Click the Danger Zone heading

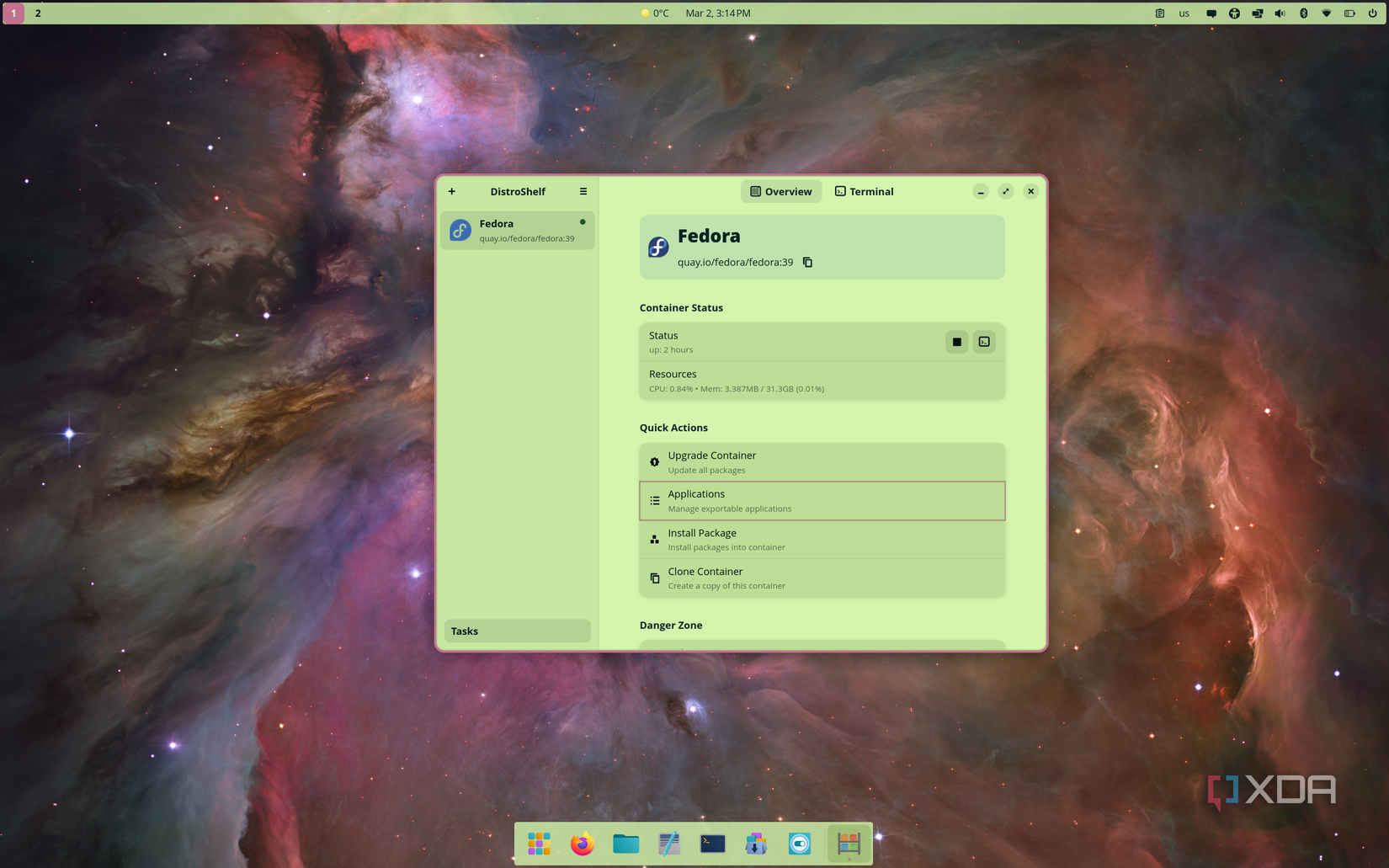[x=671, y=626]
